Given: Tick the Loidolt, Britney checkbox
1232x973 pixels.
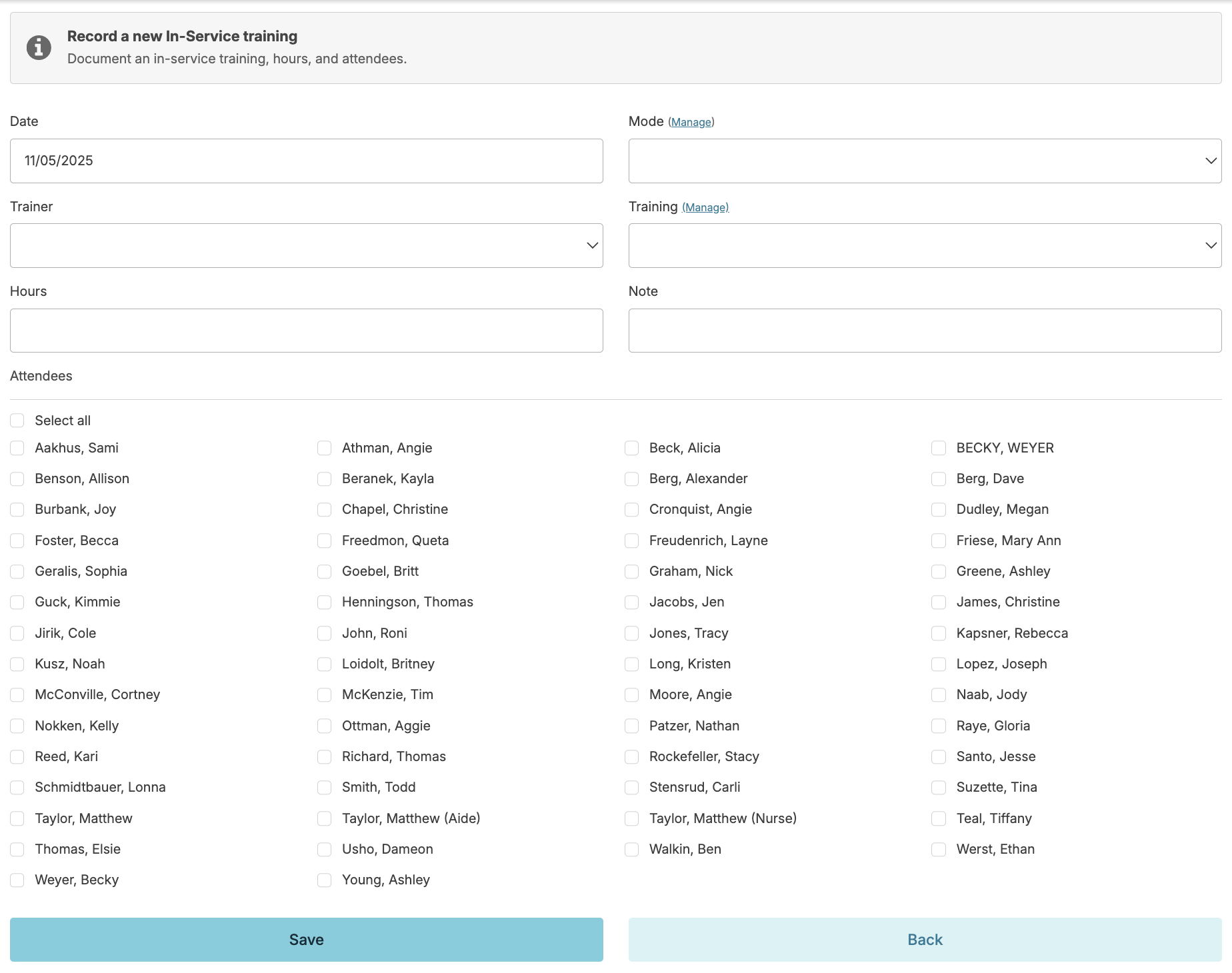Looking at the screenshot, I should 325,664.
